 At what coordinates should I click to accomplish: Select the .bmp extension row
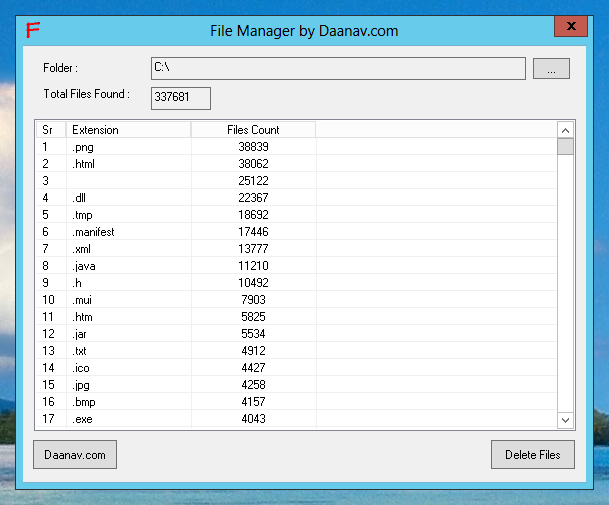click(x=297, y=402)
